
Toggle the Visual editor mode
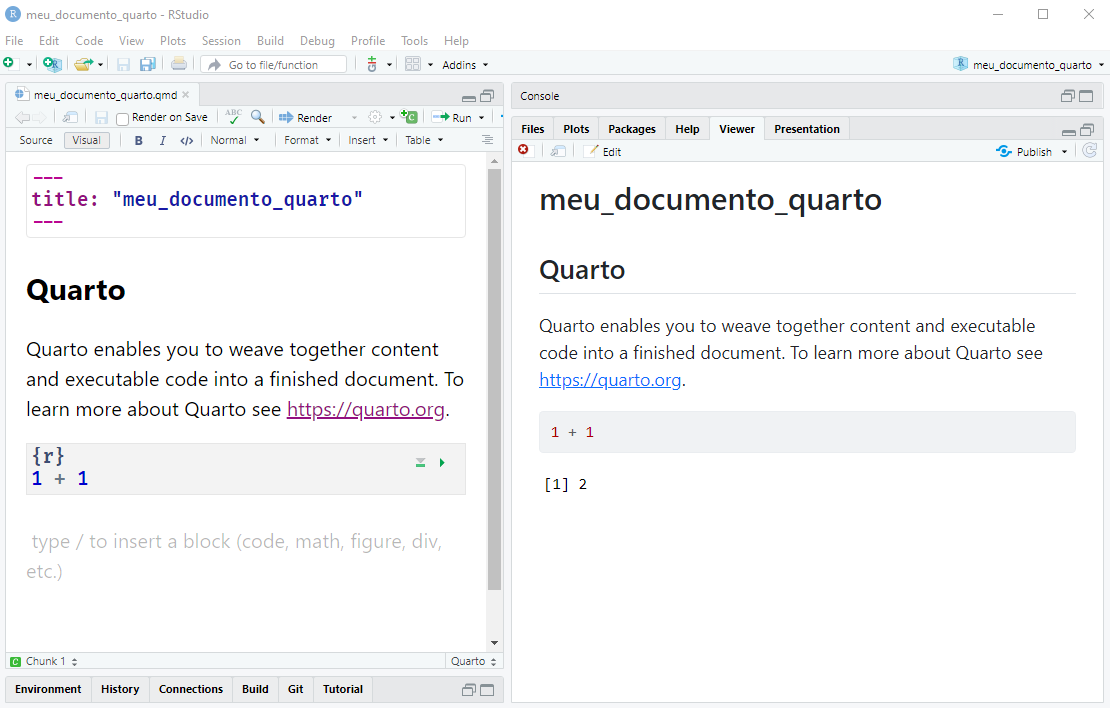click(x=86, y=141)
